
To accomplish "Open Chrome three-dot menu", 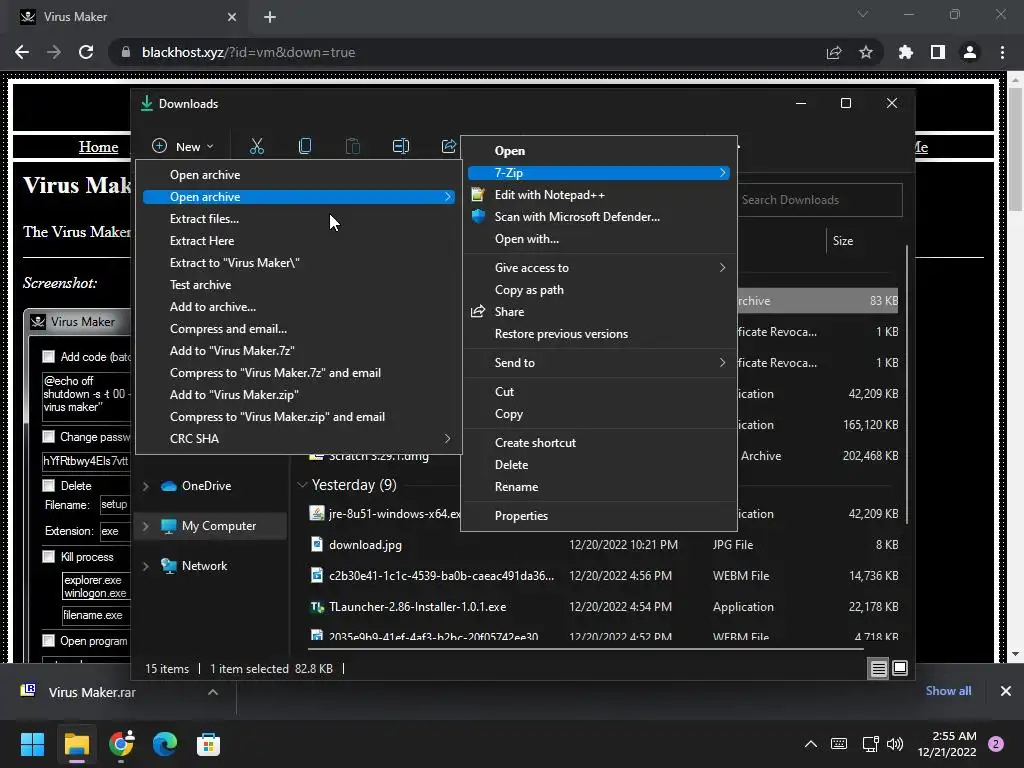I will (1002, 52).
